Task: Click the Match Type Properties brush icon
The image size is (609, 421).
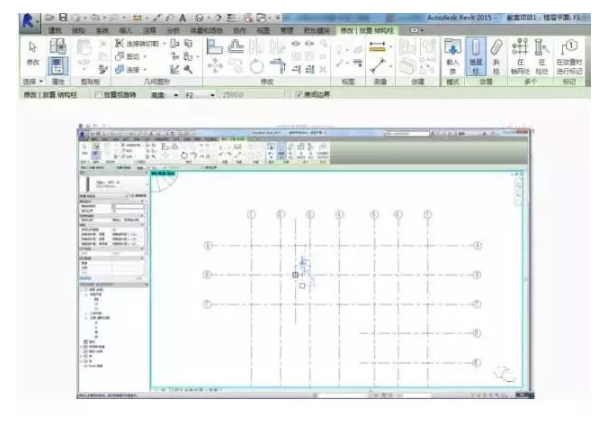Action: [x=103, y=70]
